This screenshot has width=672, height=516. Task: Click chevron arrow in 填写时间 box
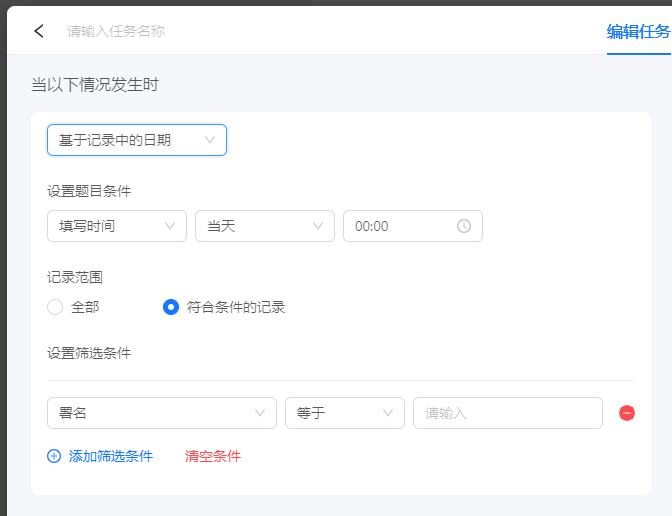(x=170, y=226)
